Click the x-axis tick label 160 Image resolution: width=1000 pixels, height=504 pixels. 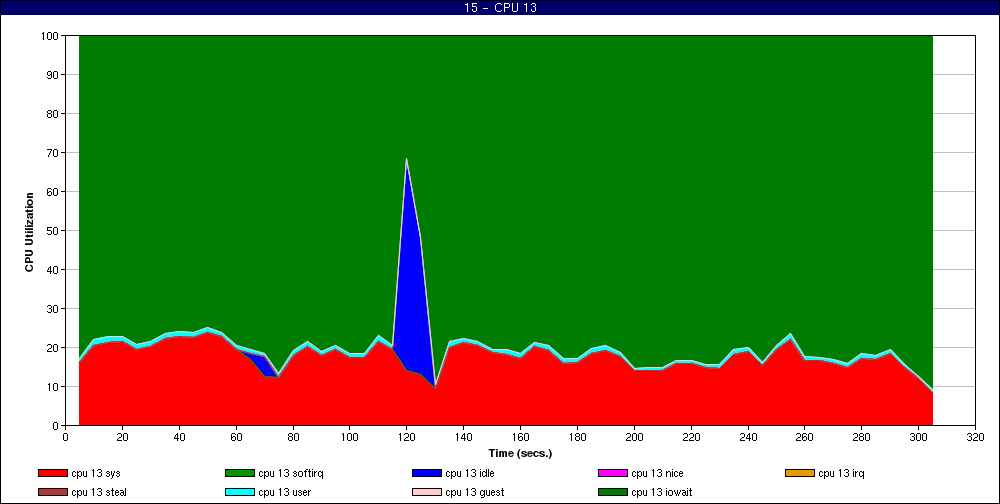click(520, 438)
